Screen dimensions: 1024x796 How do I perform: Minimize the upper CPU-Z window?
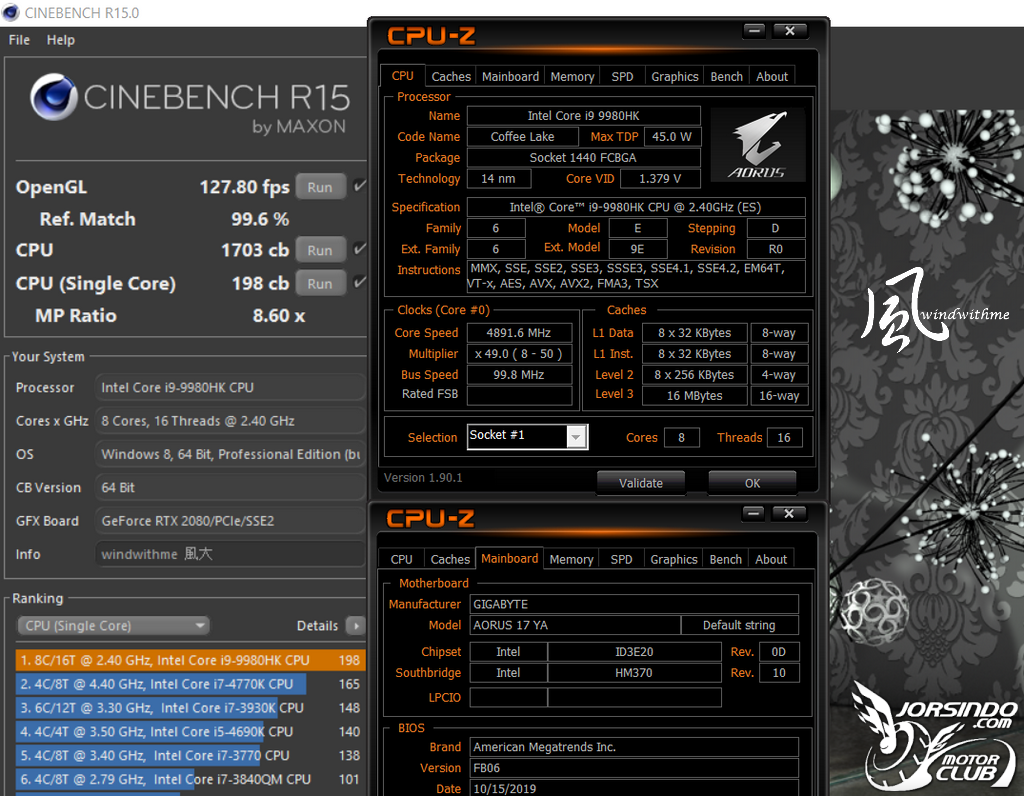point(754,31)
